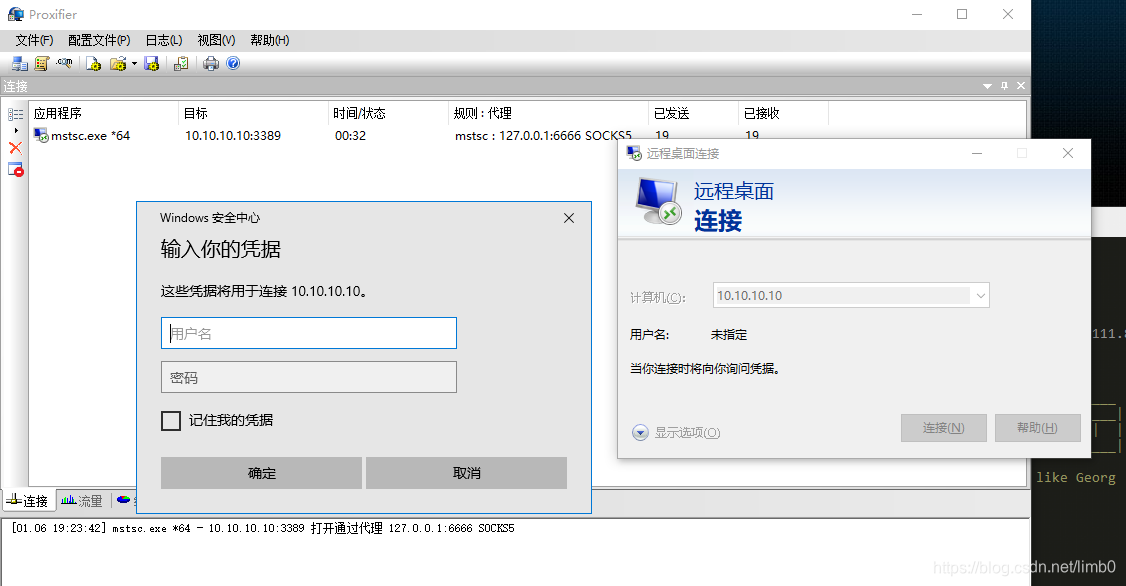Open the 日志(L) menu

tap(164, 40)
